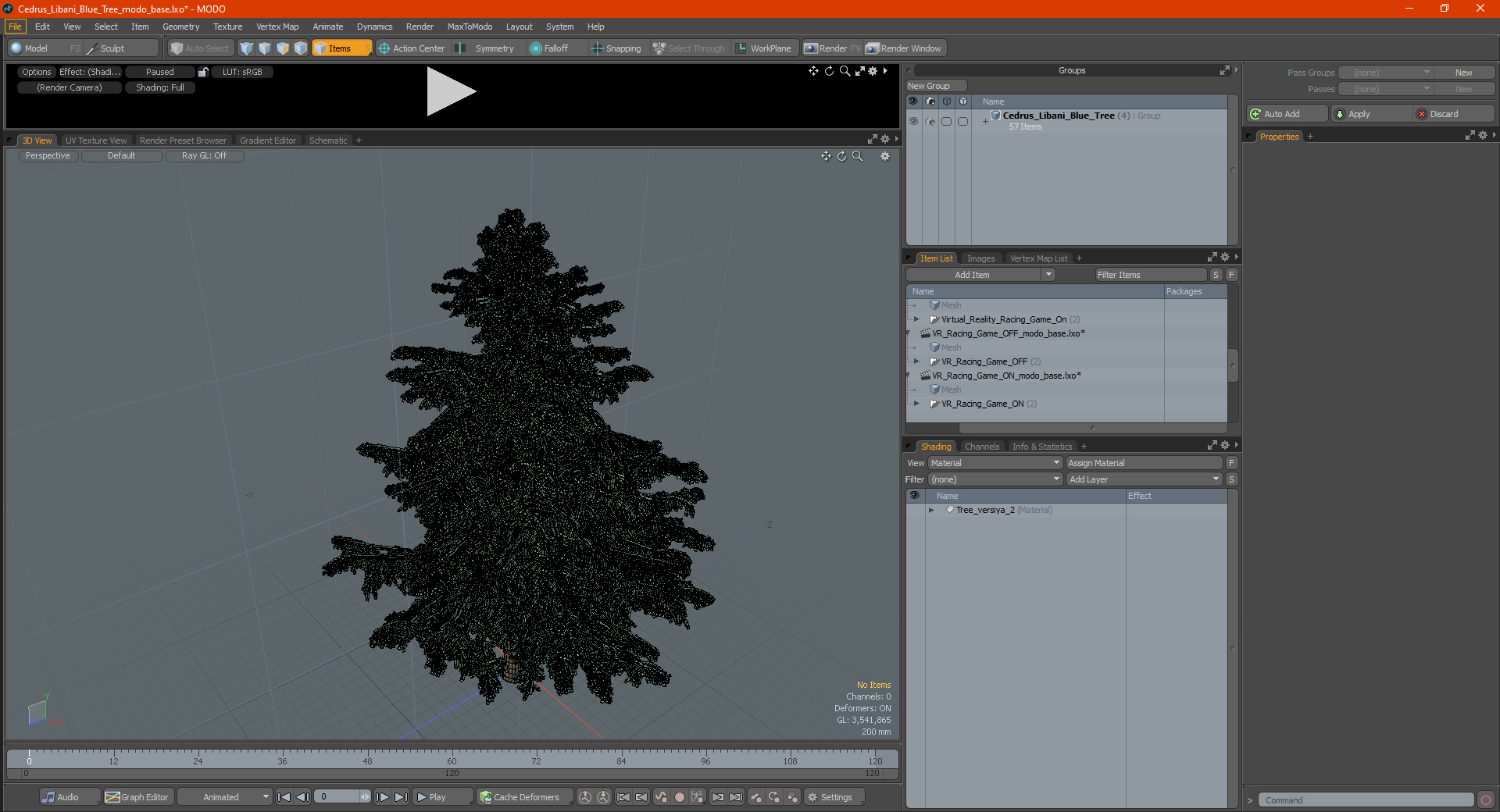Viewport: 1500px width, 812px height.
Task: Open the Add Layer dropdown
Action: tap(1144, 479)
